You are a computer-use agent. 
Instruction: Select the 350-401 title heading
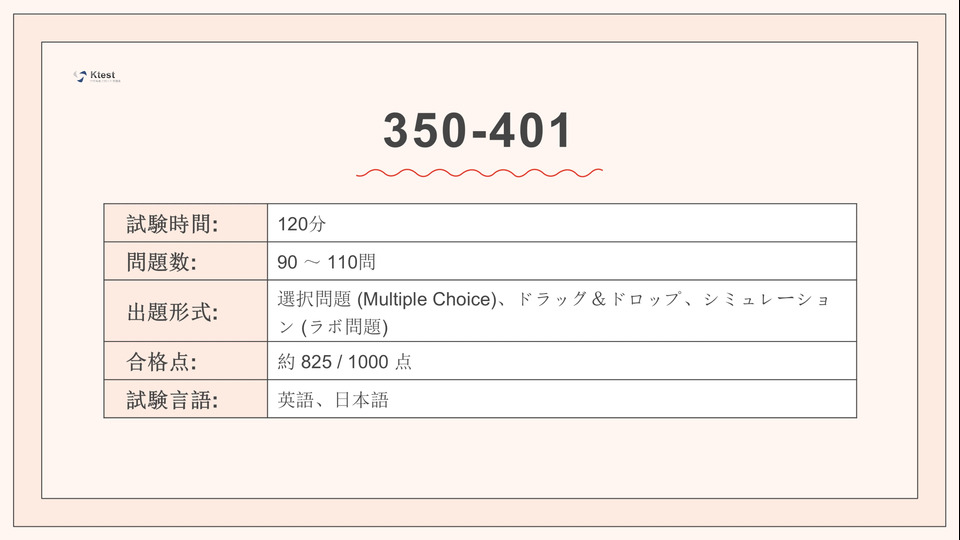coord(479,131)
